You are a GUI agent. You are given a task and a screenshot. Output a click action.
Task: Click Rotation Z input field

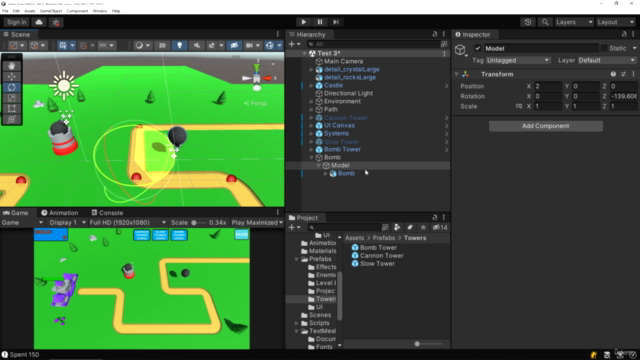[623, 96]
